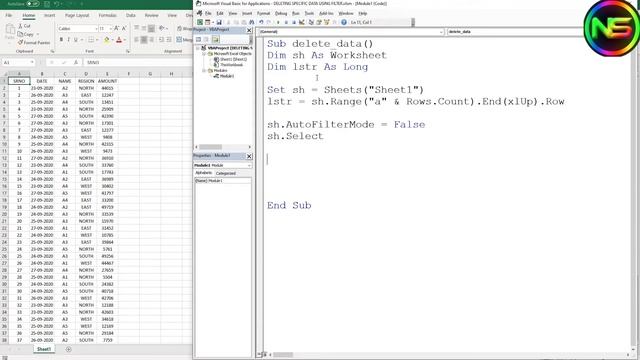The image size is (640, 360).
Task: Click the AMOUNT header cell
Action: [x=107, y=81]
